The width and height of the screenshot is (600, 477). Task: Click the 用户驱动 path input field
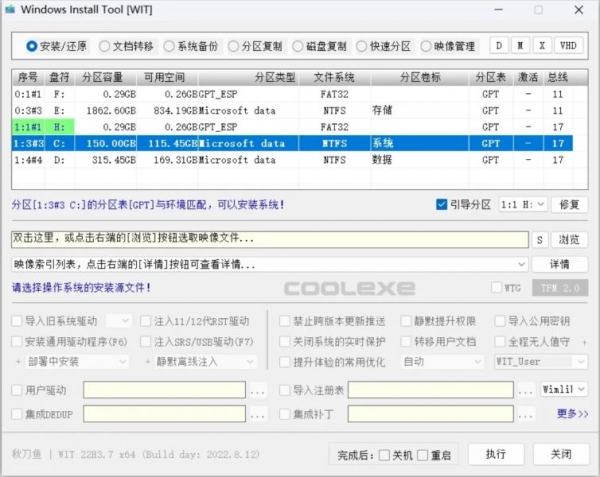165,390
